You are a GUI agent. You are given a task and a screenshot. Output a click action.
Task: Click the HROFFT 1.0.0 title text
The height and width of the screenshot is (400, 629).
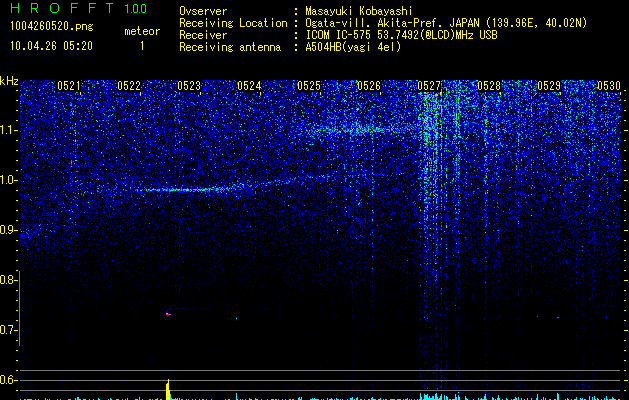click(78, 8)
